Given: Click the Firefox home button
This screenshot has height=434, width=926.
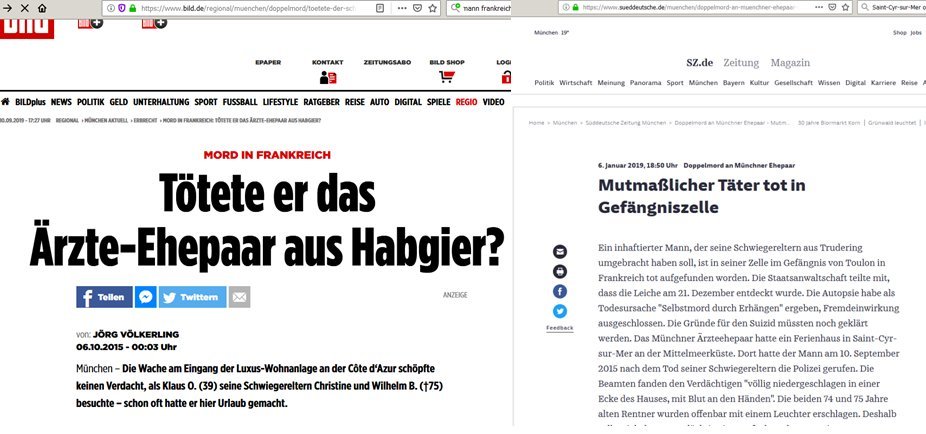Looking at the screenshot, I should [x=41, y=8].
